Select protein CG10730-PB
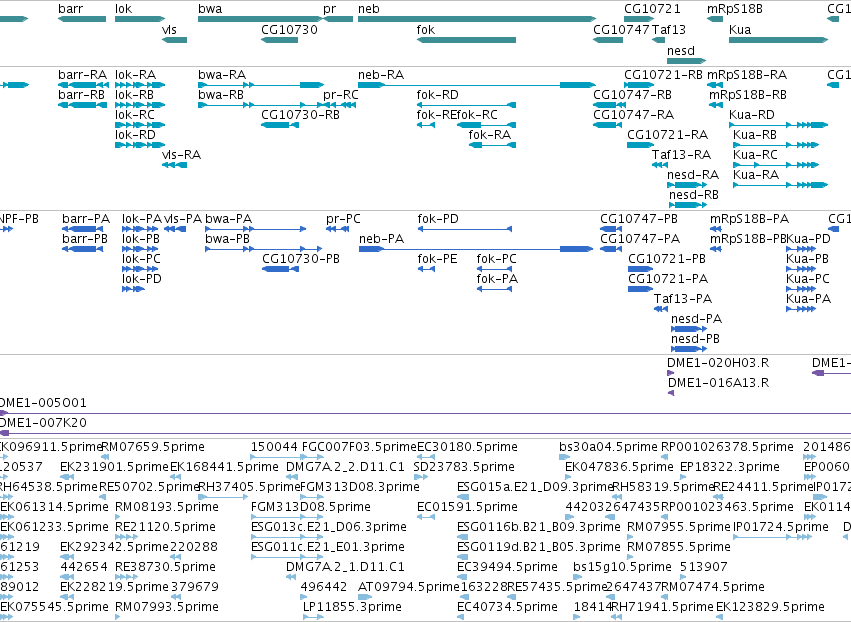This screenshot has width=851, height=622. 301,259
